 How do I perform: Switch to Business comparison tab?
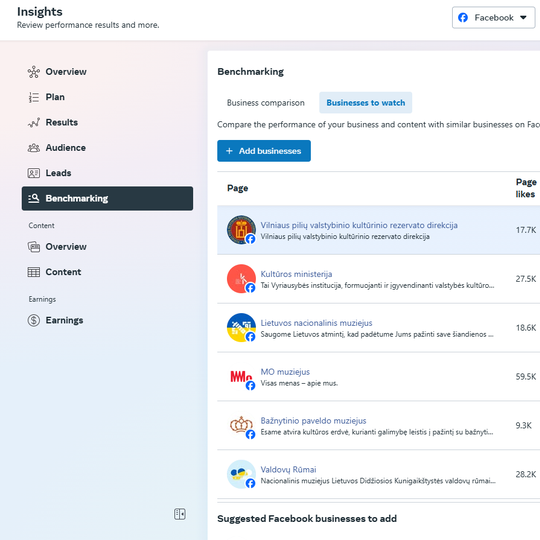pos(266,103)
